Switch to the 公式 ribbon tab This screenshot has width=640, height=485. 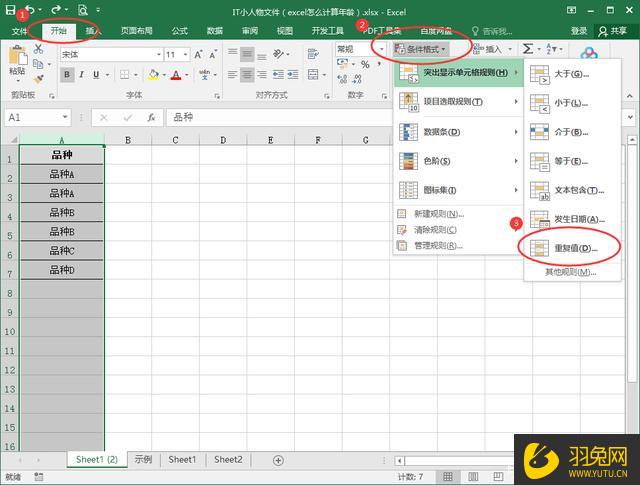pos(180,31)
